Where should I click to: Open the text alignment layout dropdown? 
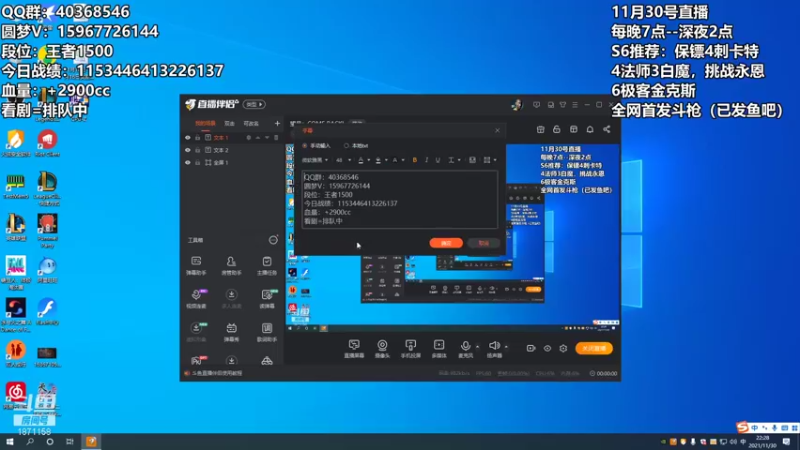[490, 160]
